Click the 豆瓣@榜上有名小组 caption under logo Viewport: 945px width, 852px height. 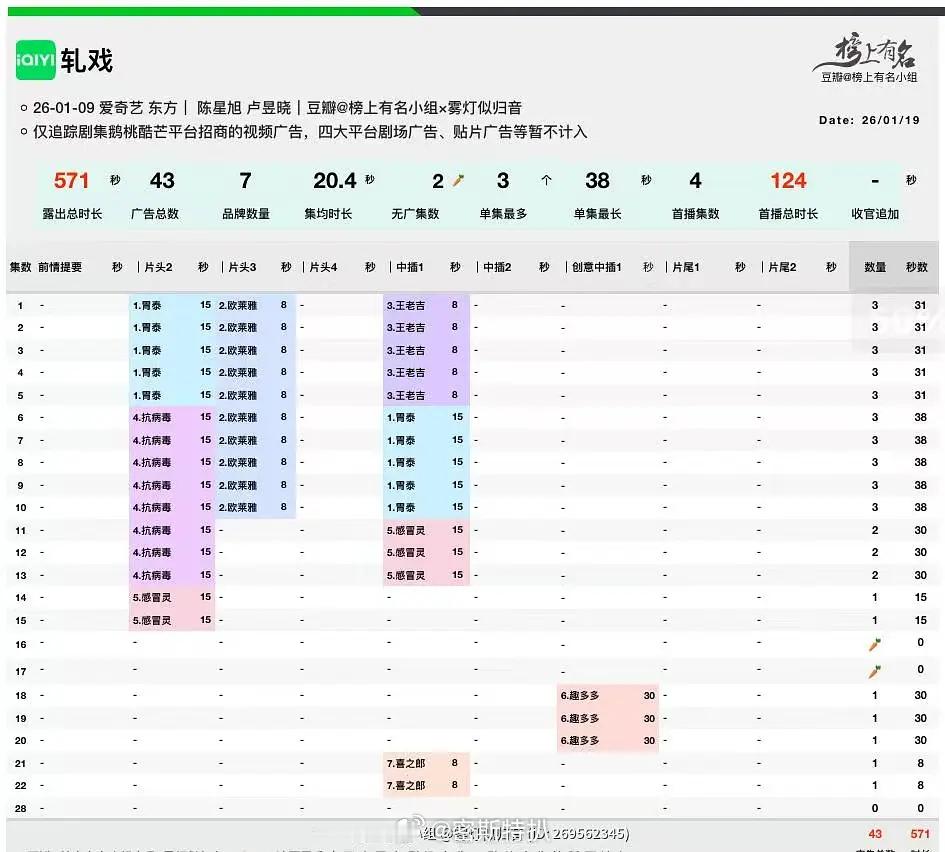click(x=869, y=77)
